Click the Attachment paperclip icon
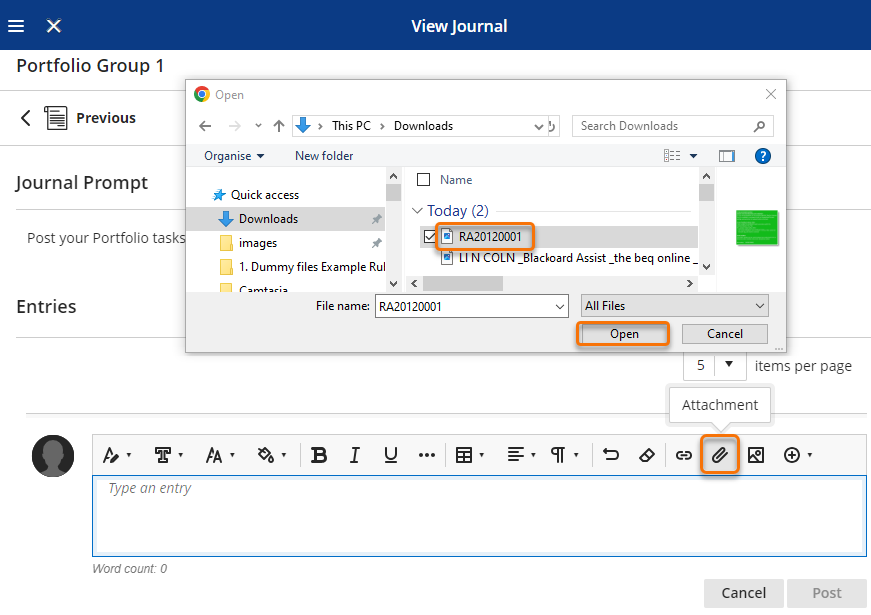Screen dimensions: 871x615 [x=719, y=455]
